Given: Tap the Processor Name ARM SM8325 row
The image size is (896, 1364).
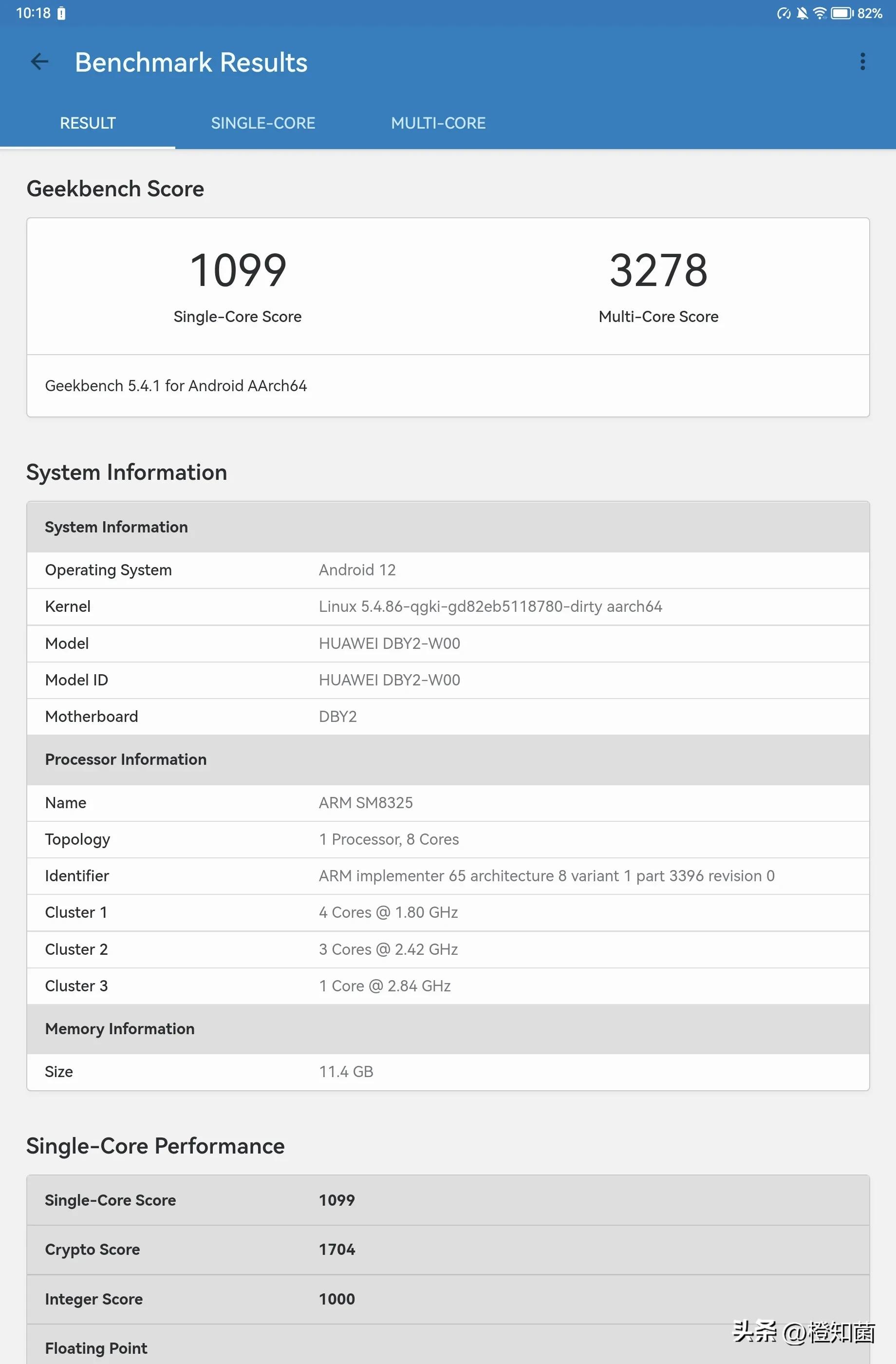Looking at the screenshot, I should tap(448, 803).
